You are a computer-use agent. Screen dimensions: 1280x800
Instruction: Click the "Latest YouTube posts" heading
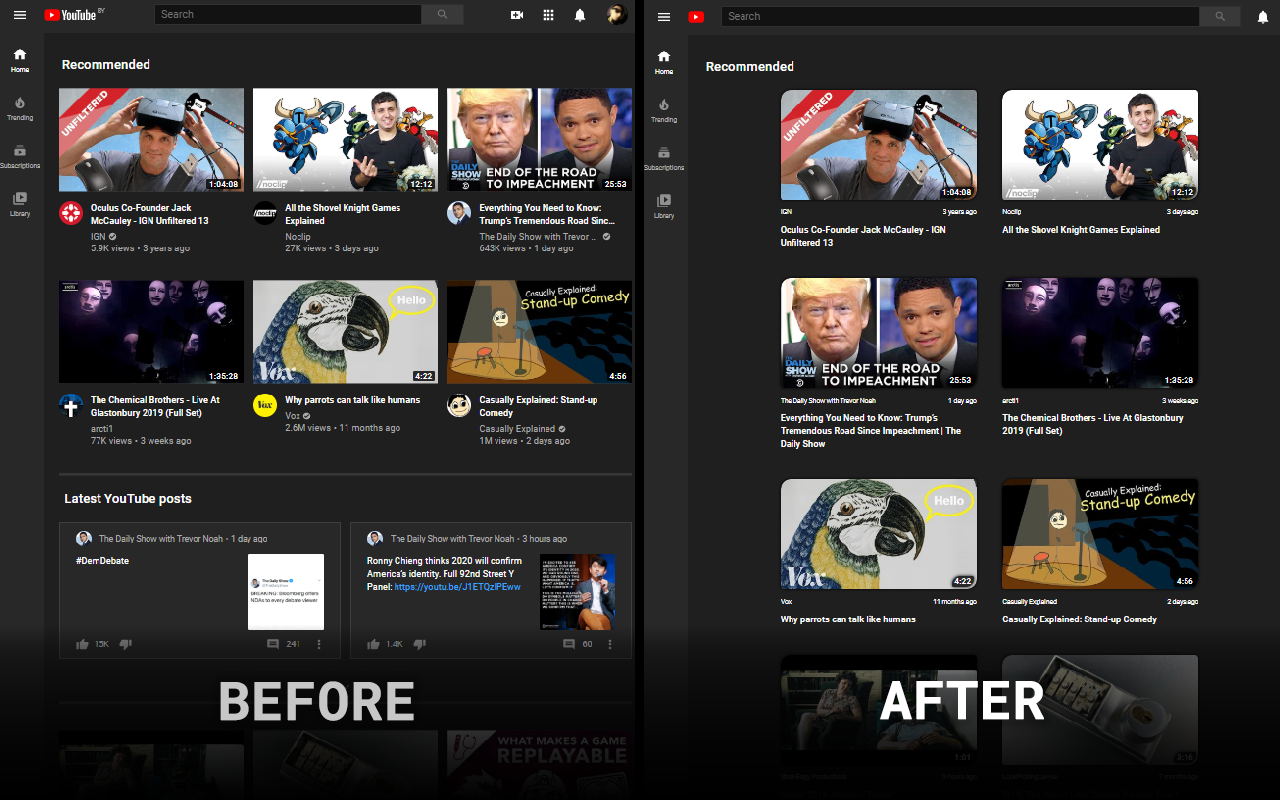(128, 498)
